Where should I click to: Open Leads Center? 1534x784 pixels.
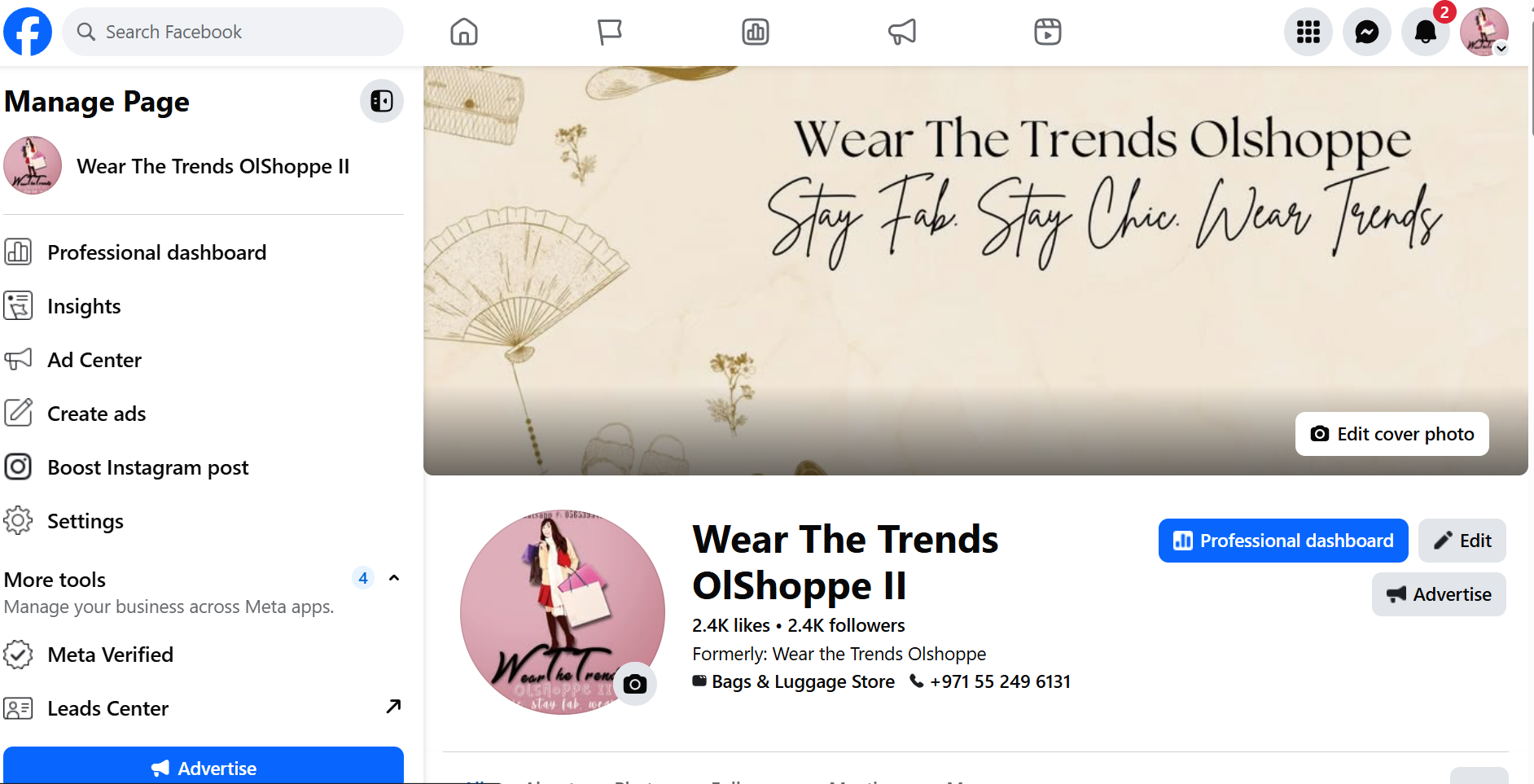pos(204,708)
